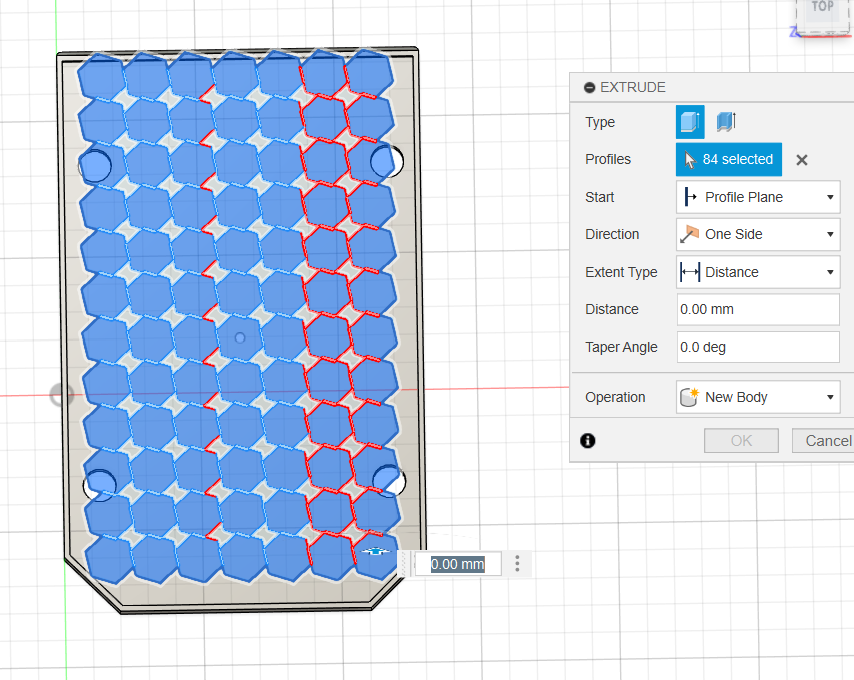Click the Taper Angle input field

click(757, 347)
